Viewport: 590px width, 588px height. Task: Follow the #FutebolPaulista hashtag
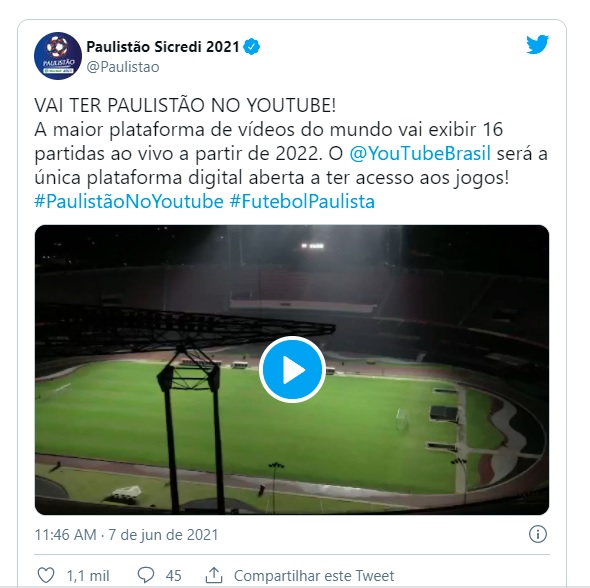coord(302,201)
